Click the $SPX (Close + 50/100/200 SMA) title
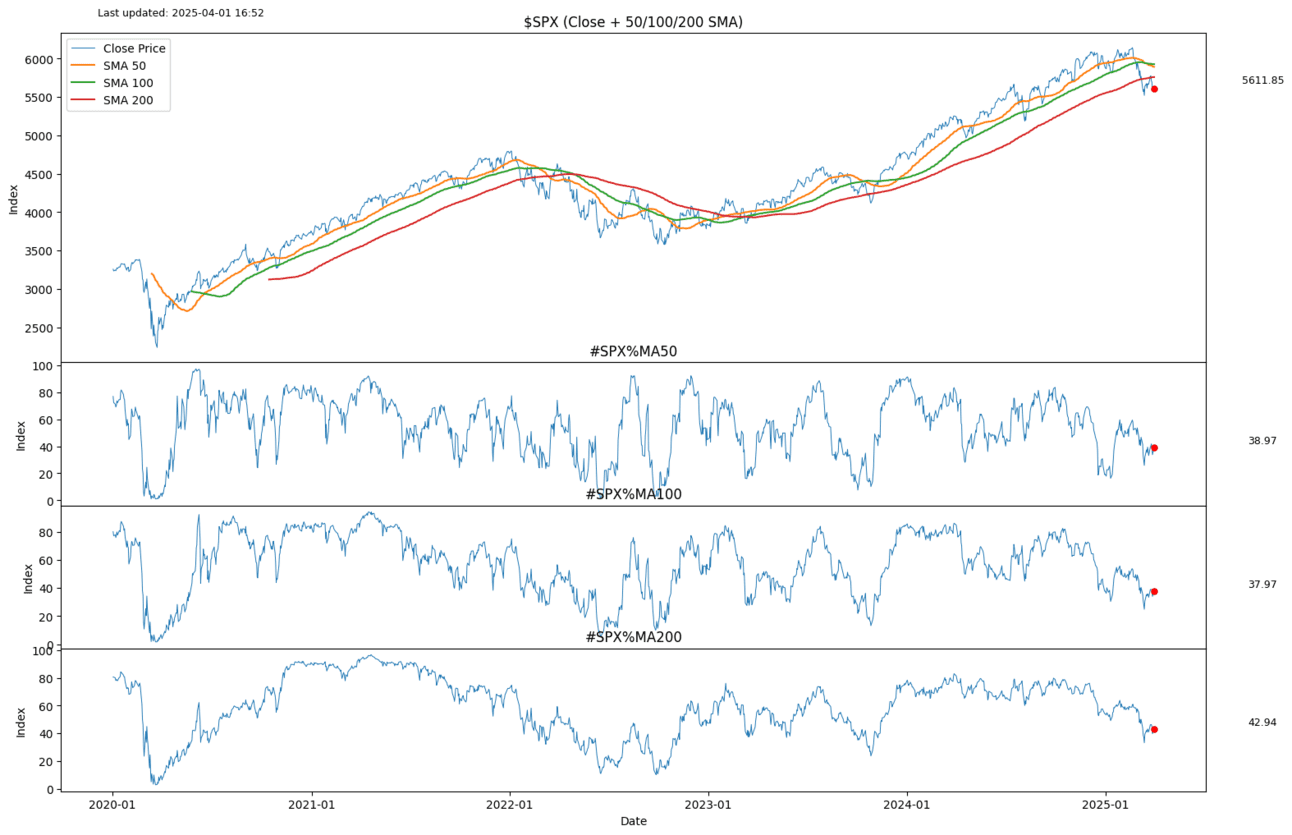The width and height of the screenshot is (1292, 835). [633, 22]
